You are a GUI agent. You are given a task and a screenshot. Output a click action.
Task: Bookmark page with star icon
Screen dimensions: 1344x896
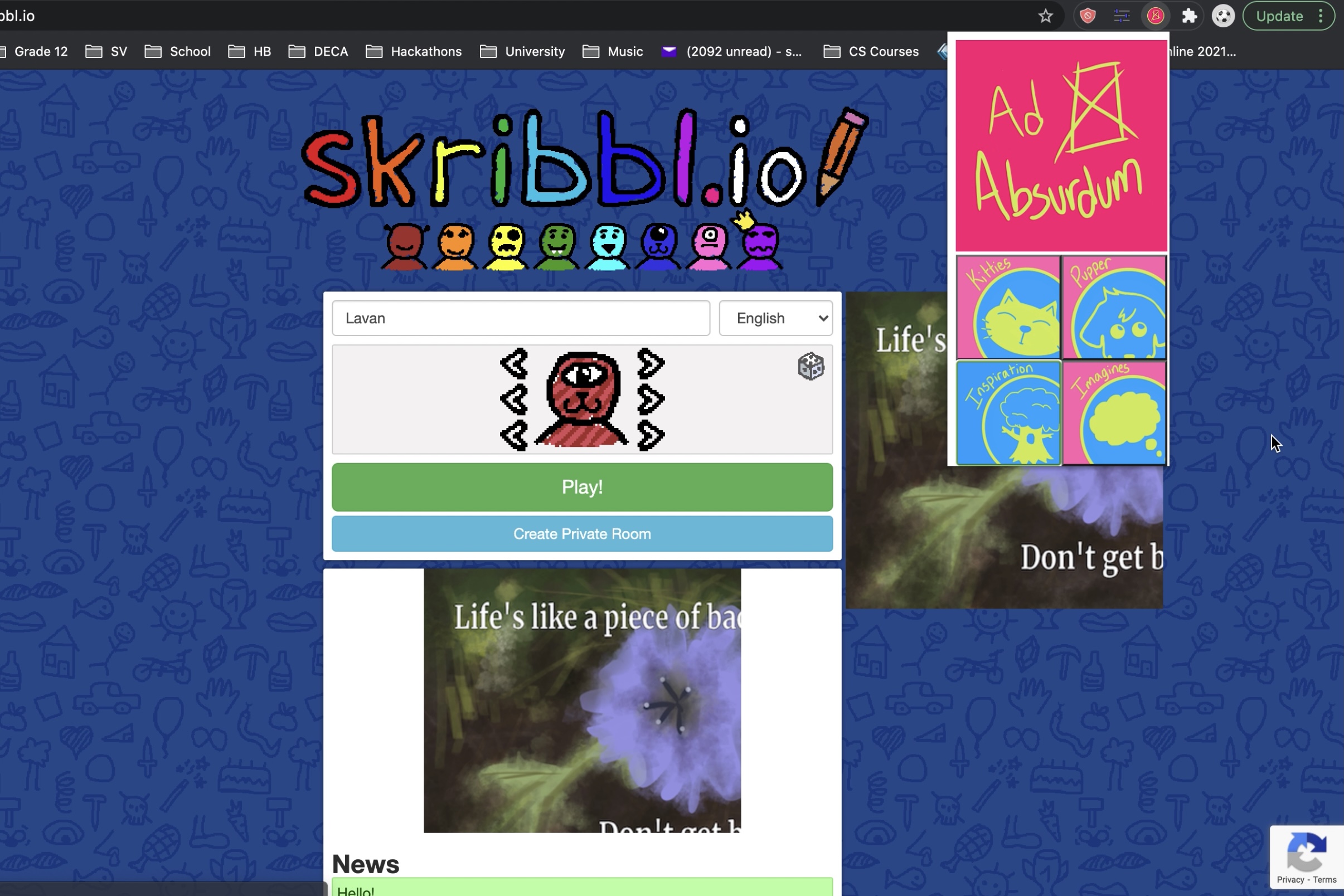(x=1045, y=16)
